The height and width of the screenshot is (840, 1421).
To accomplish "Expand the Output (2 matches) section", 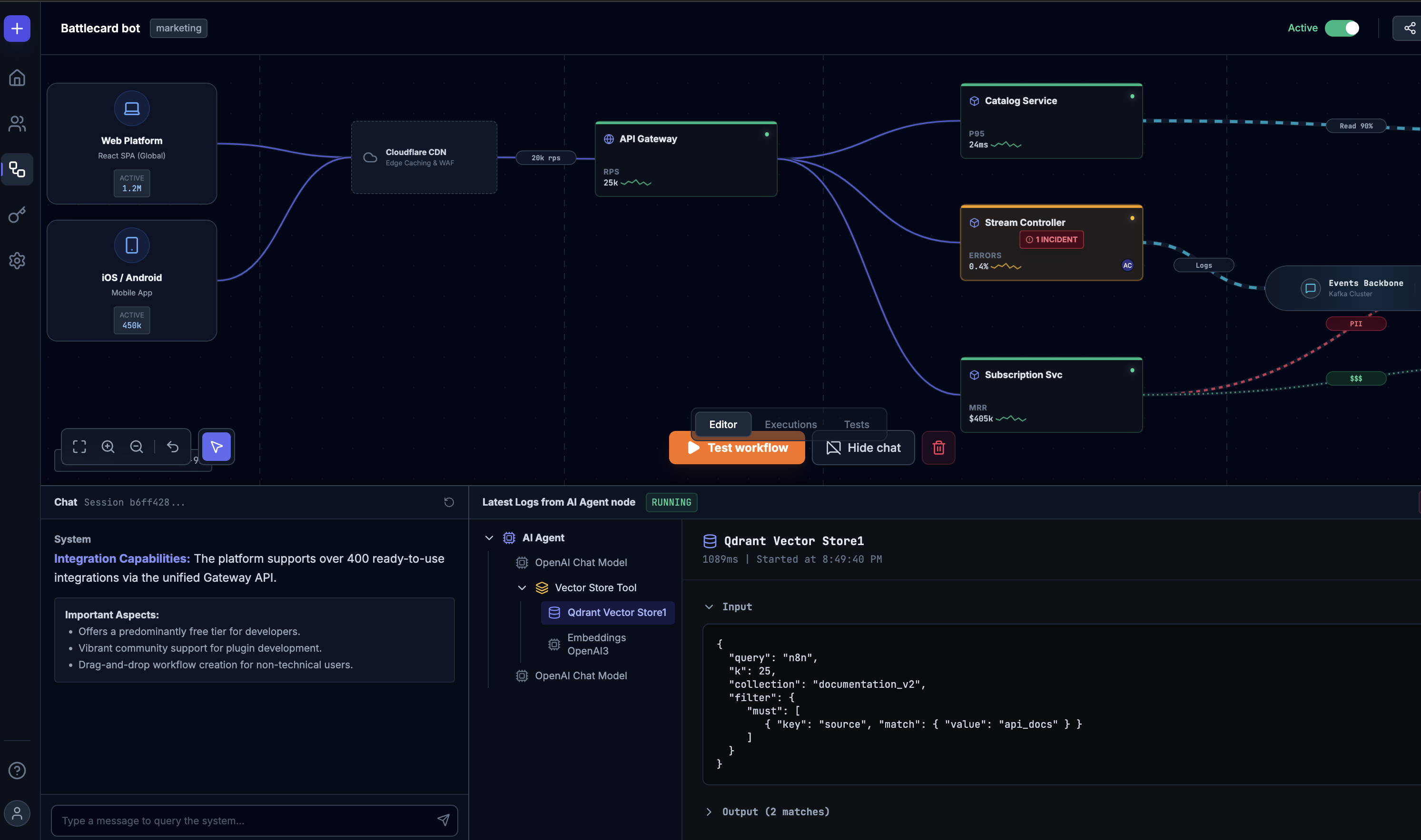I will point(709,811).
